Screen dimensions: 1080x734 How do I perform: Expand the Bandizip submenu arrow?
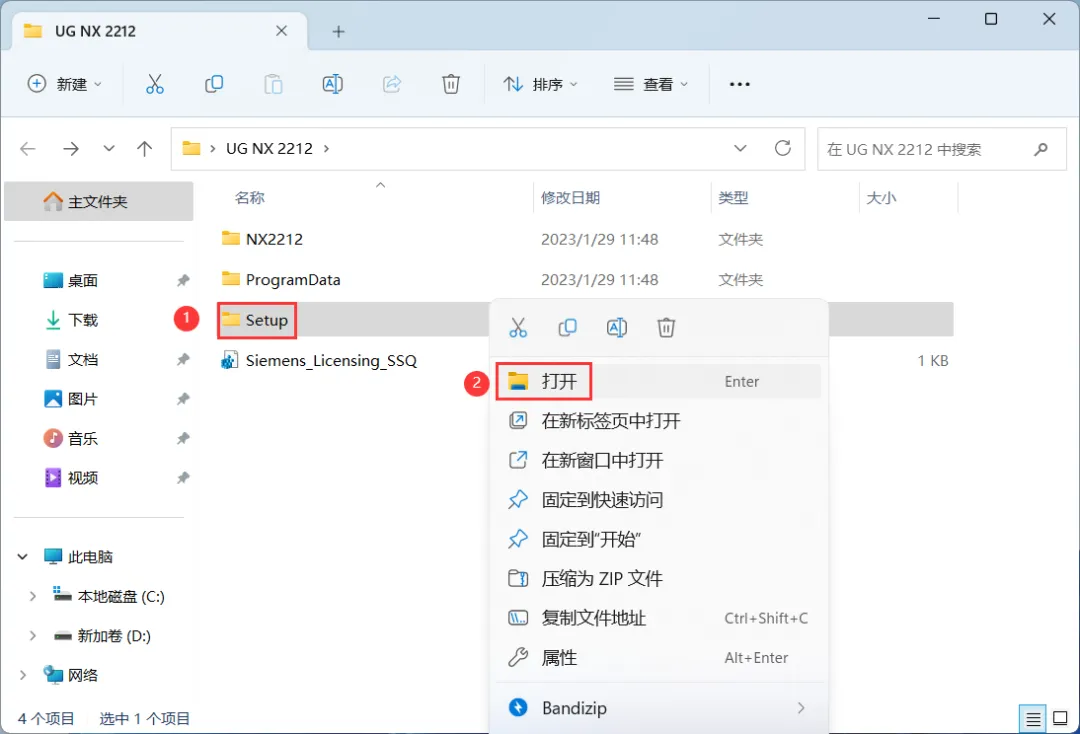801,708
